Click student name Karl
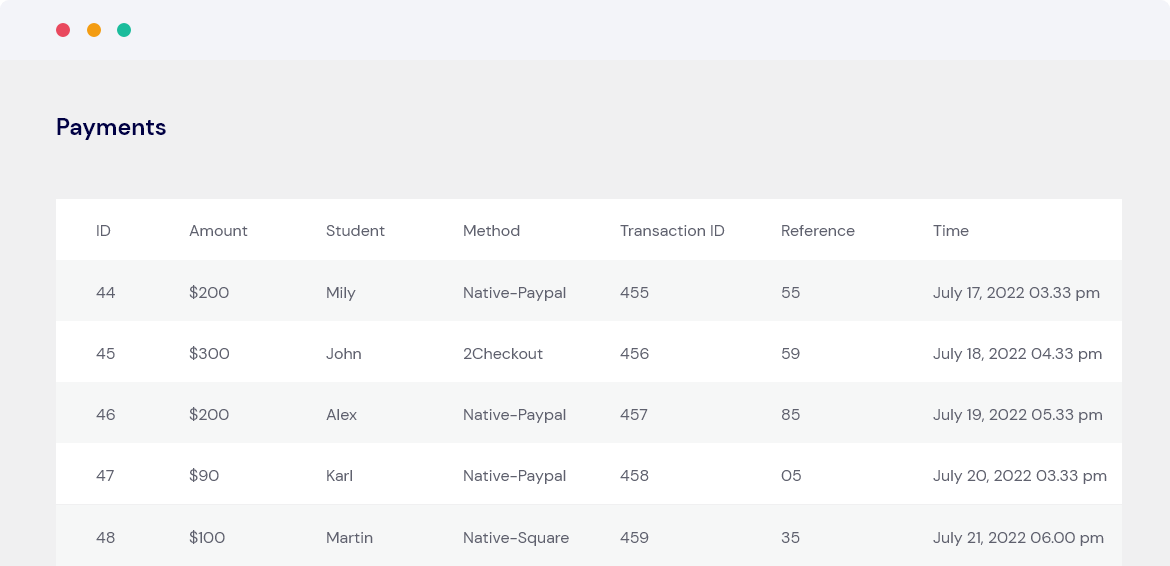1170x566 pixels. tap(339, 476)
